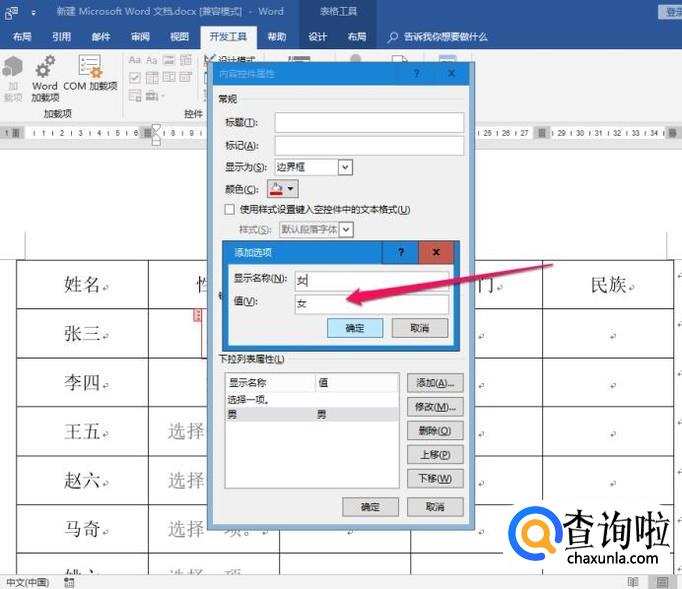Image resolution: width=682 pixels, height=589 pixels.
Task: Close the 内容控件属性 dialog
Action: [452, 73]
